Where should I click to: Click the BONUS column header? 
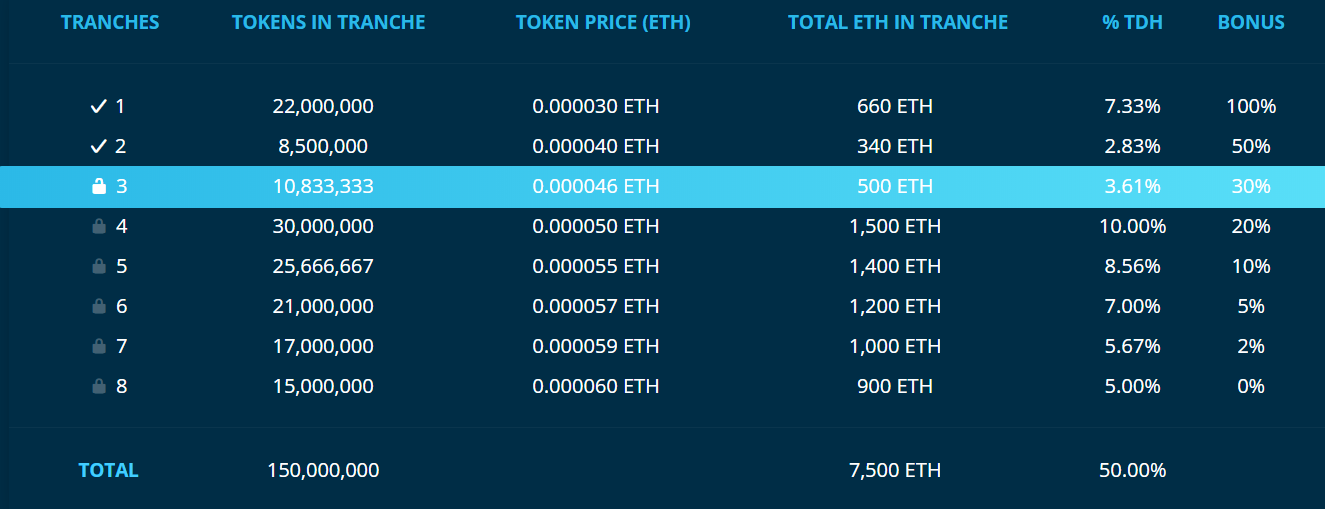coord(1251,22)
